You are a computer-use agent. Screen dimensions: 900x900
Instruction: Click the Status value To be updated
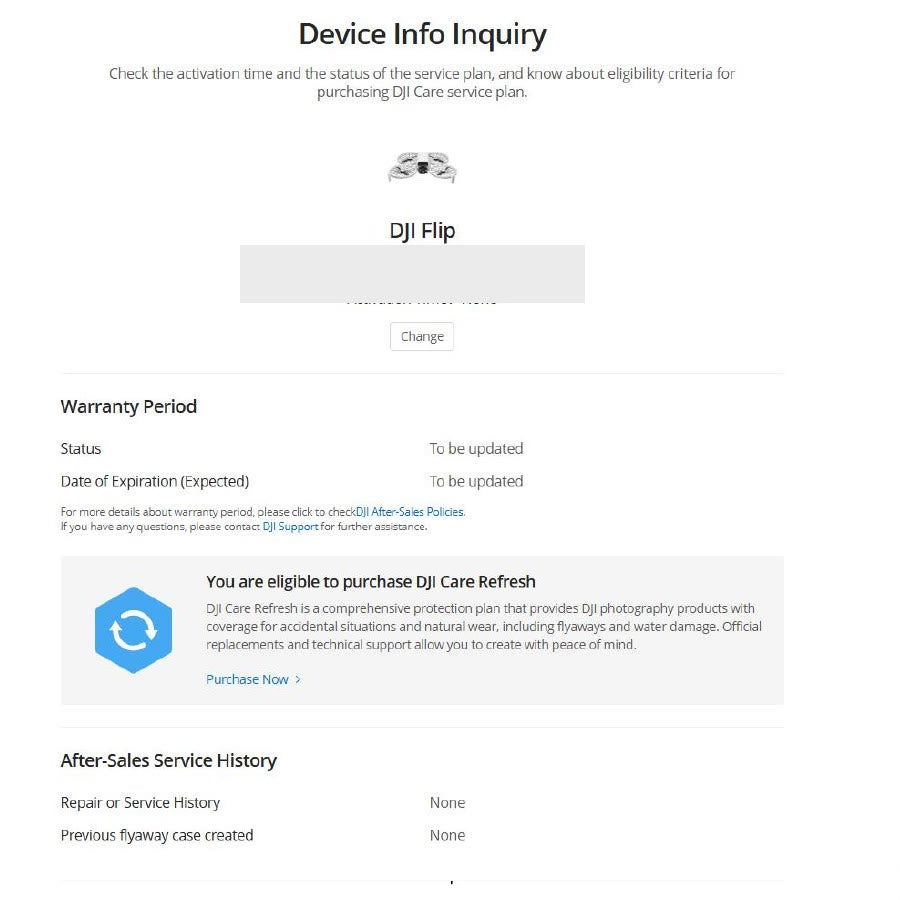[x=476, y=449]
